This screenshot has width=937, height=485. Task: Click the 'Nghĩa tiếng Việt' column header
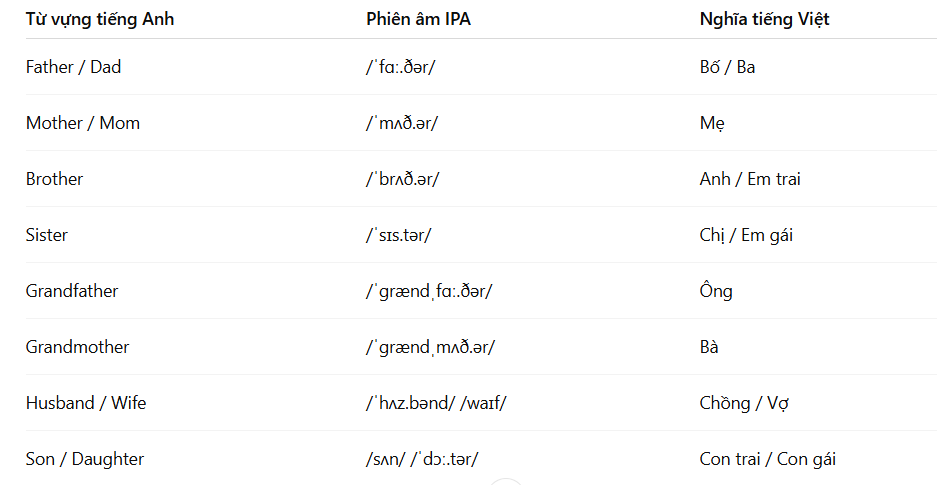(x=764, y=20)
